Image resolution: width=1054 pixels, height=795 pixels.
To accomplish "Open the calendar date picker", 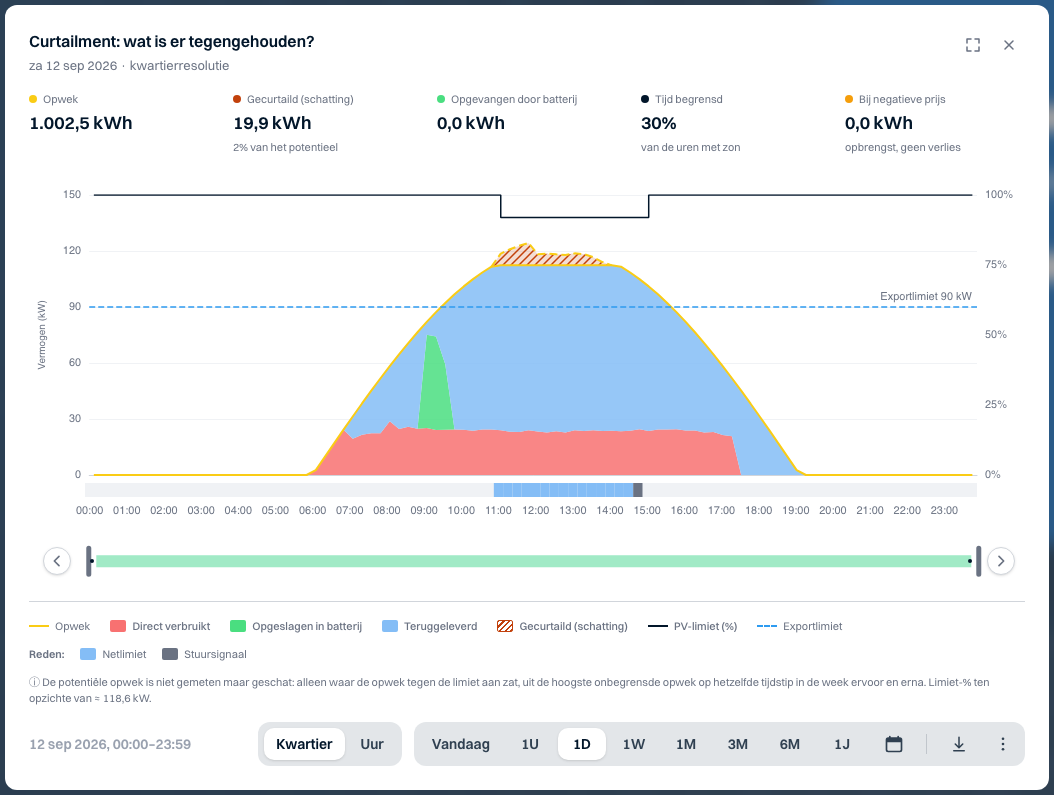I will 894,744.
